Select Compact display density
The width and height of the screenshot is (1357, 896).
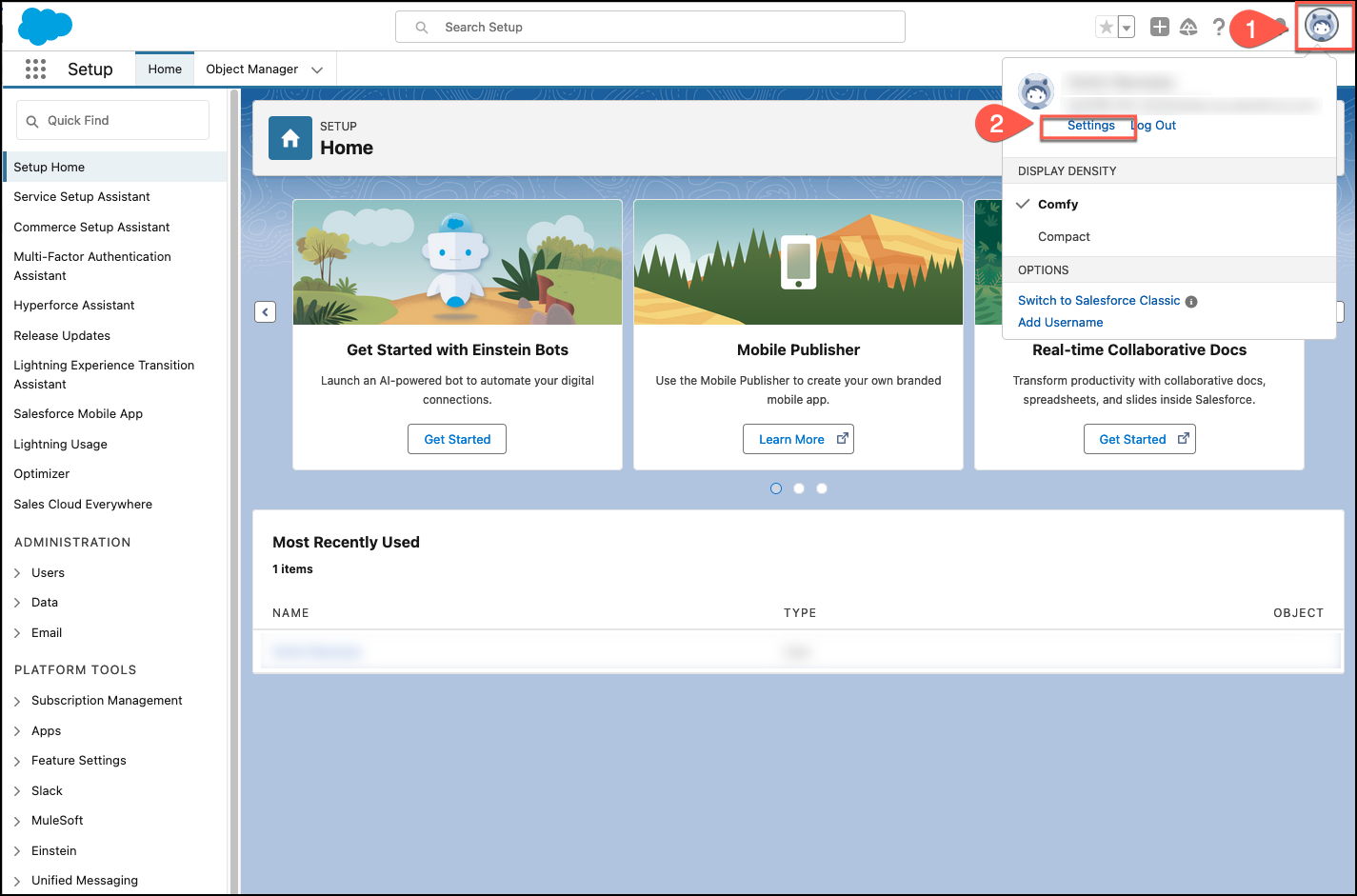tap(1064, 236)
